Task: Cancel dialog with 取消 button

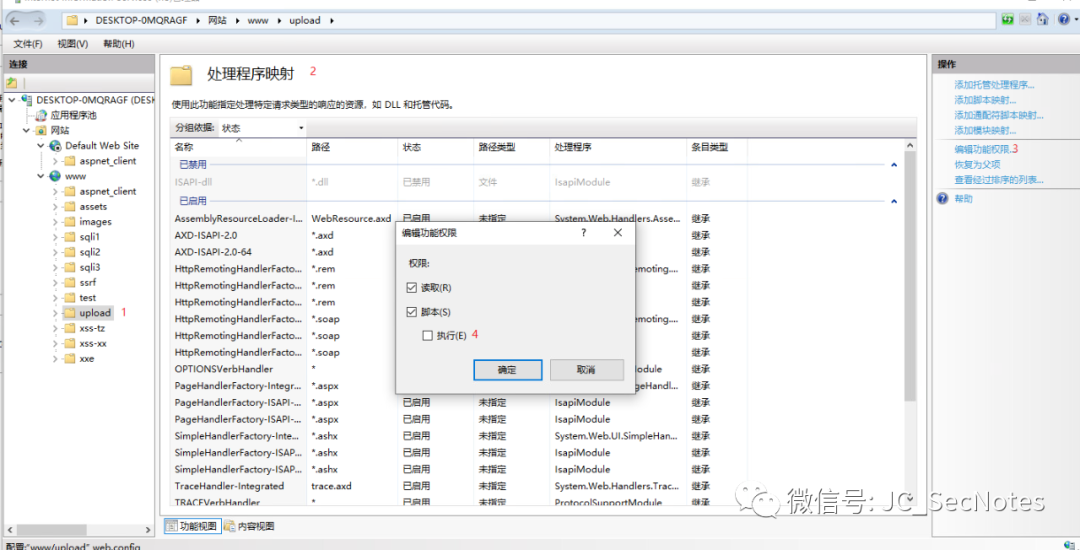Action: pos(586,370)
